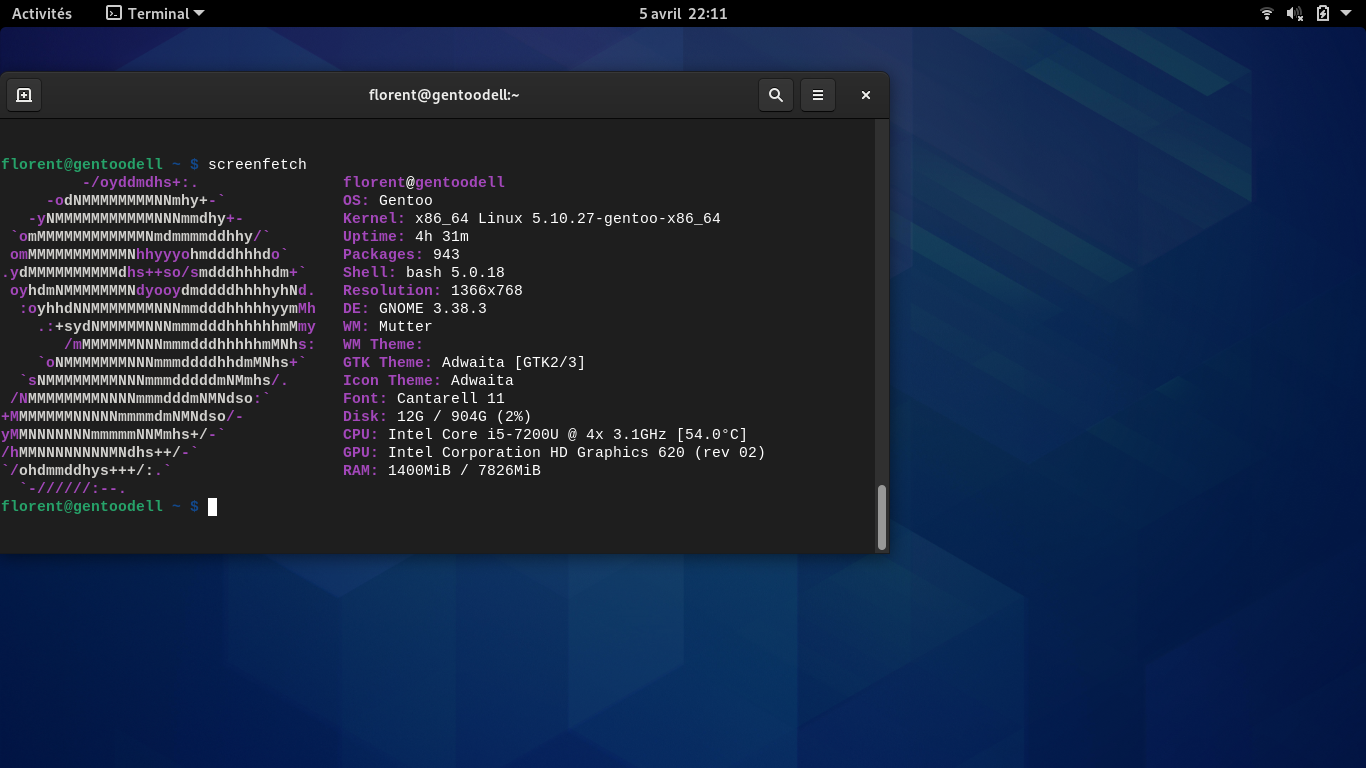The image size is (1366, 768).
Task: Open the terminal hamburger menu
Action: pyautogui.click(x=818, y=95)
